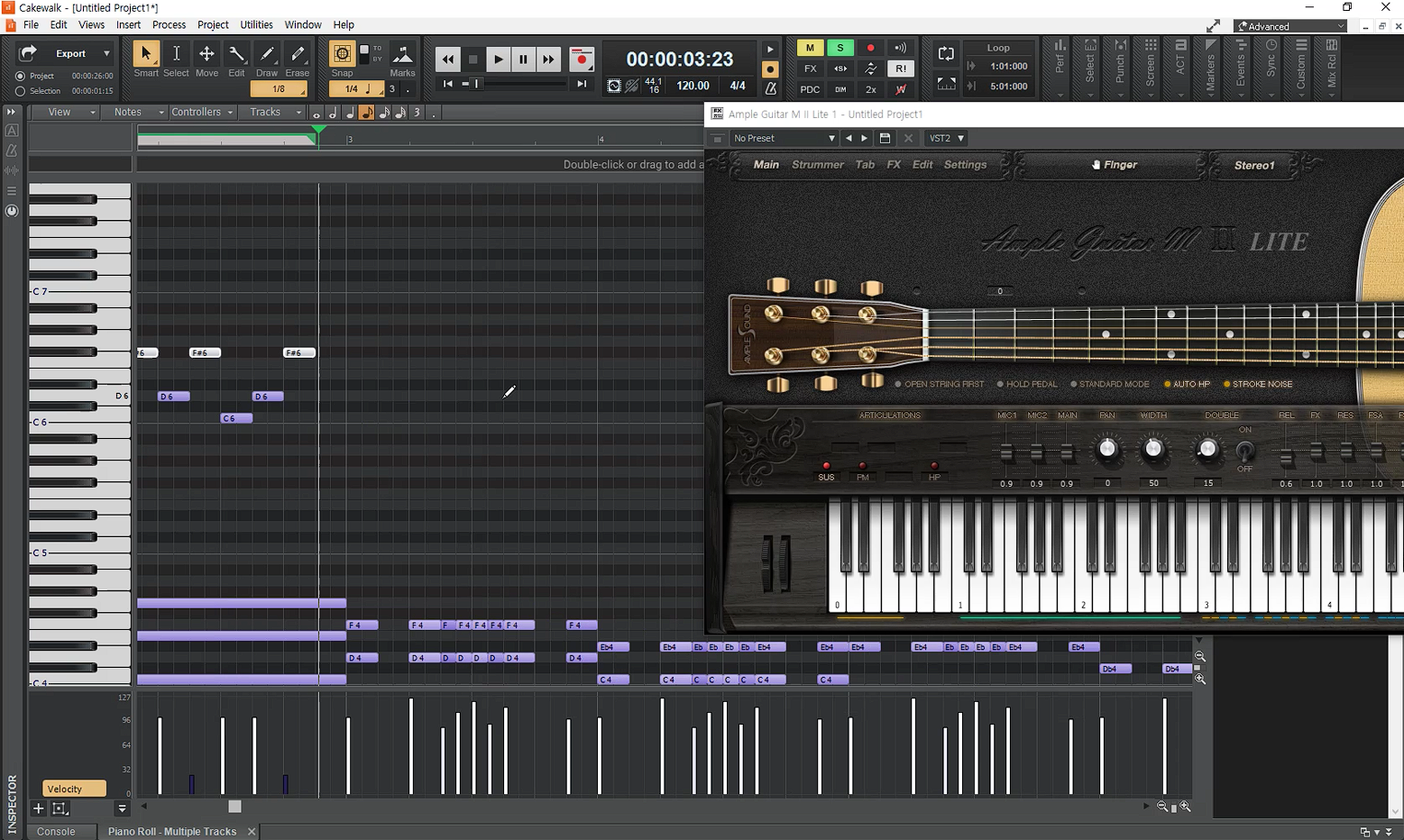
Task: Toggle triplet 3 in note durations
Action: (x=417, y=114)
